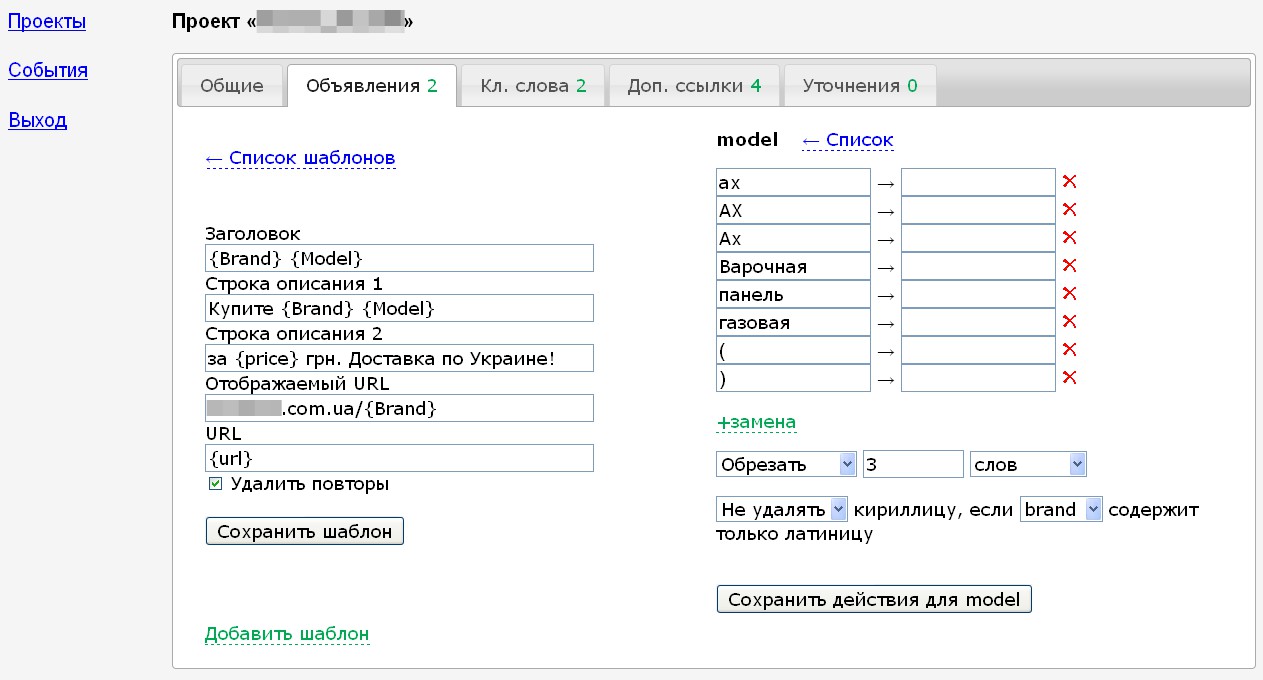Remove the ')' replacement row

tap(1069, 378)
